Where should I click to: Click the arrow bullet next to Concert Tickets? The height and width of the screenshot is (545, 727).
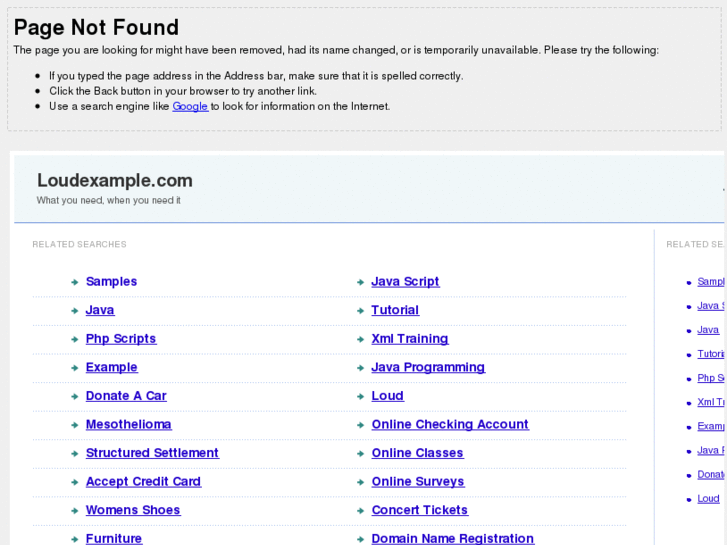361,511
